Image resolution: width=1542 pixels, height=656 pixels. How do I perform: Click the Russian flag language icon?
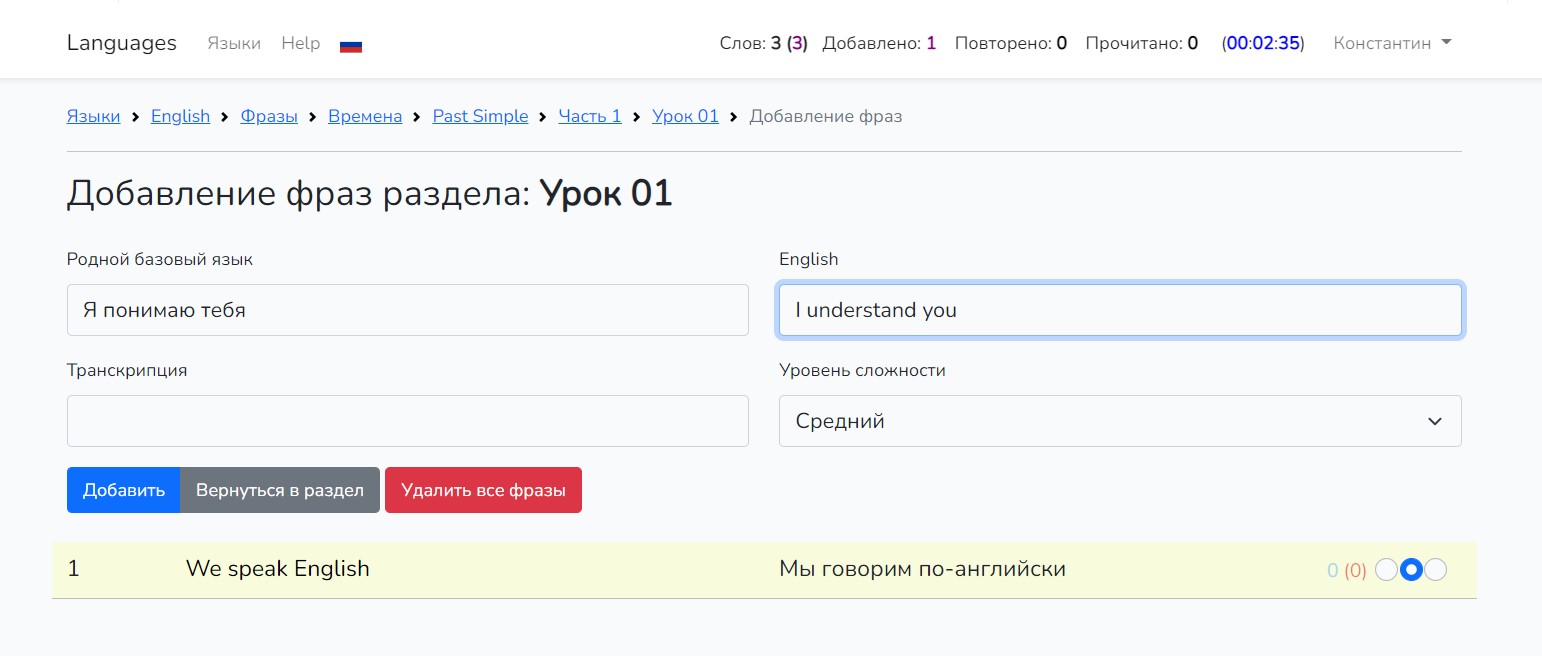pyautogui.click(x=350, y=45)
